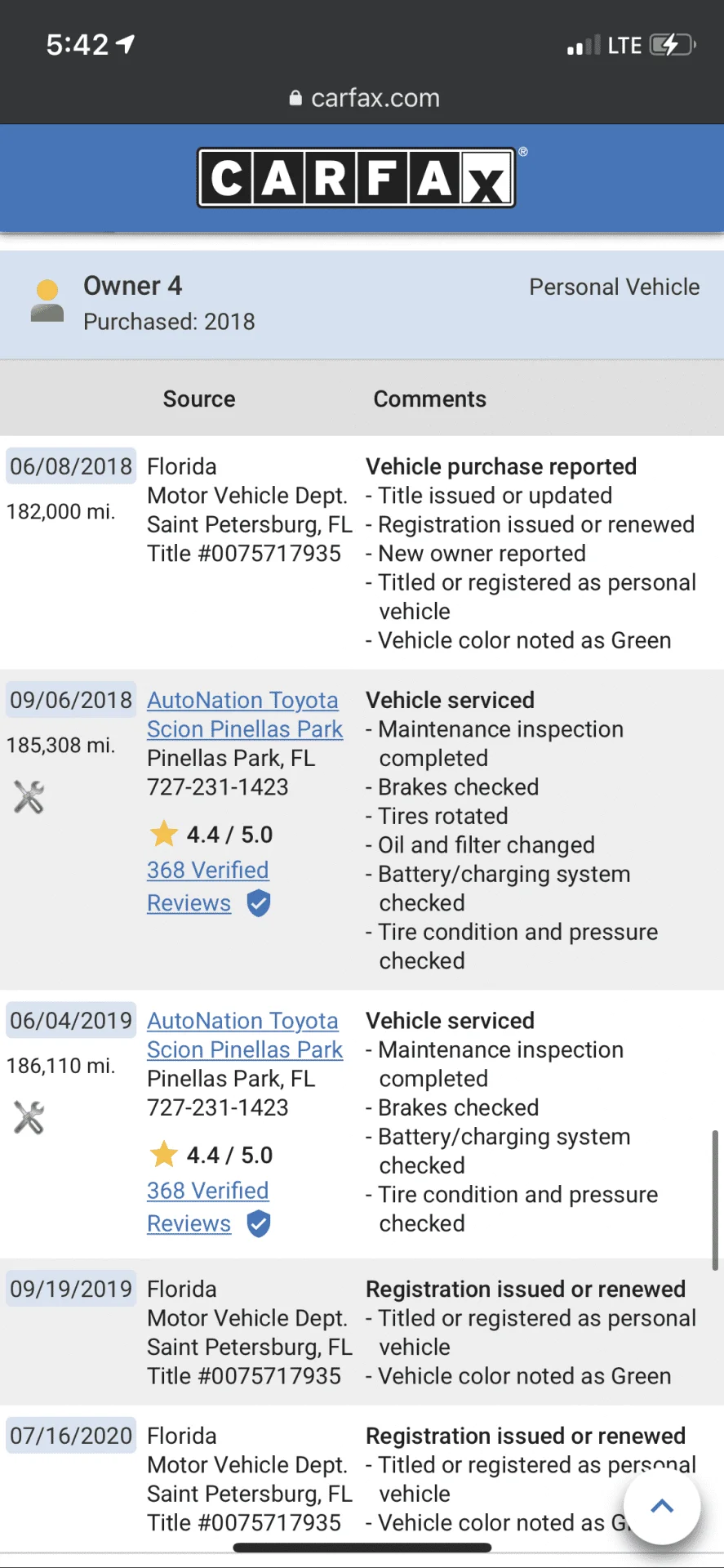The width and height of the screenshot is (724, 1568).
Task: Open 368 Verified Reviews in 06/04/2019 entry
Action: 207,1206
